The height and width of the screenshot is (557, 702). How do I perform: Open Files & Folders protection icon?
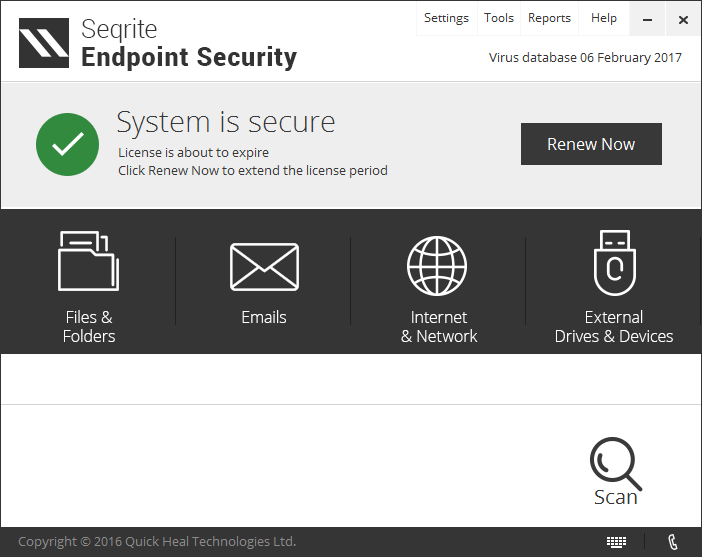coord(88,260)
